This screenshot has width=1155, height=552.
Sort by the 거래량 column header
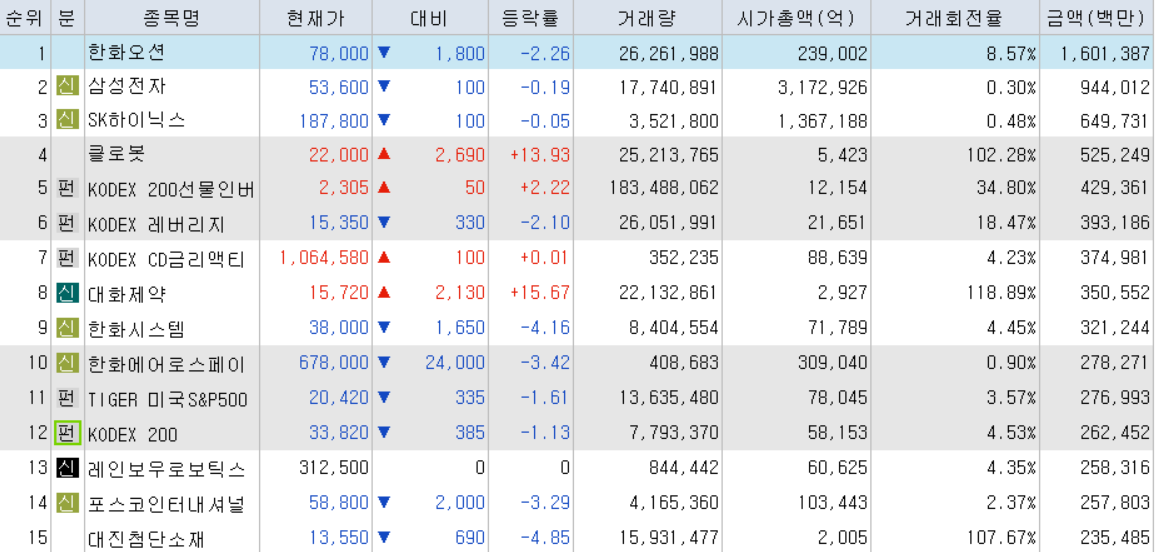tap(647, 18)
